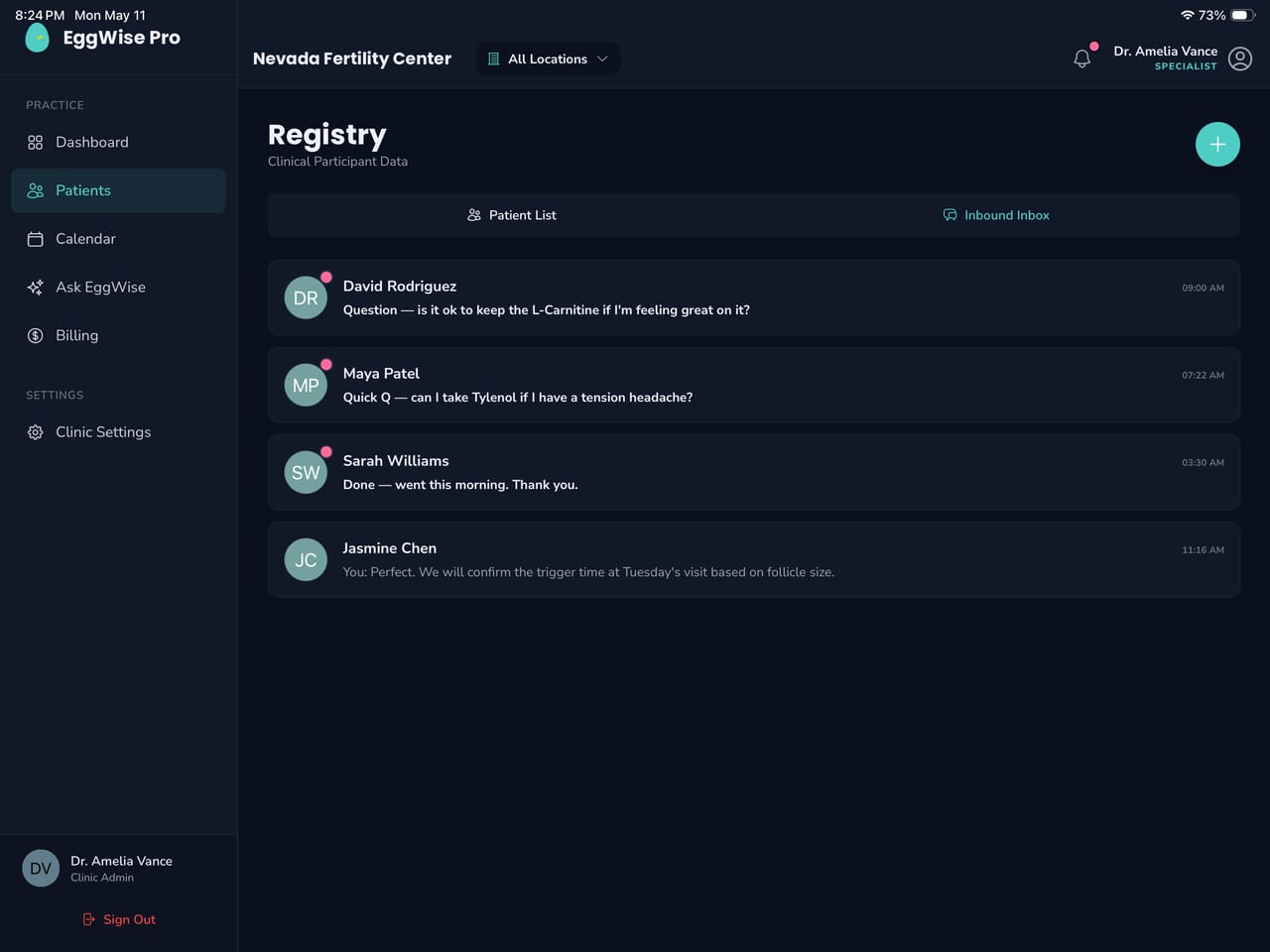
Task: Open the Dashboard grid icon
Action: [x=35, y=143]
